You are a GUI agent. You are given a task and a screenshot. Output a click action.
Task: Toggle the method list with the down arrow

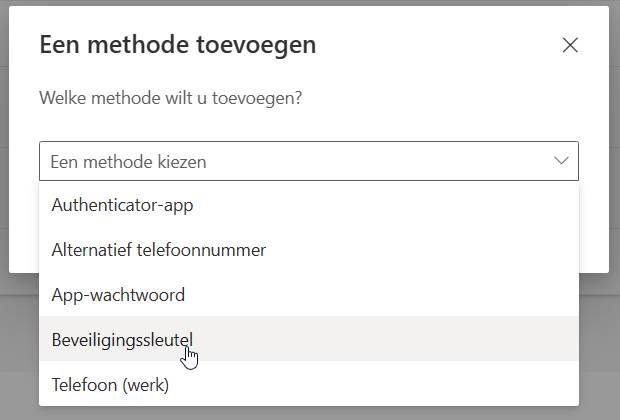click(561, 161)
